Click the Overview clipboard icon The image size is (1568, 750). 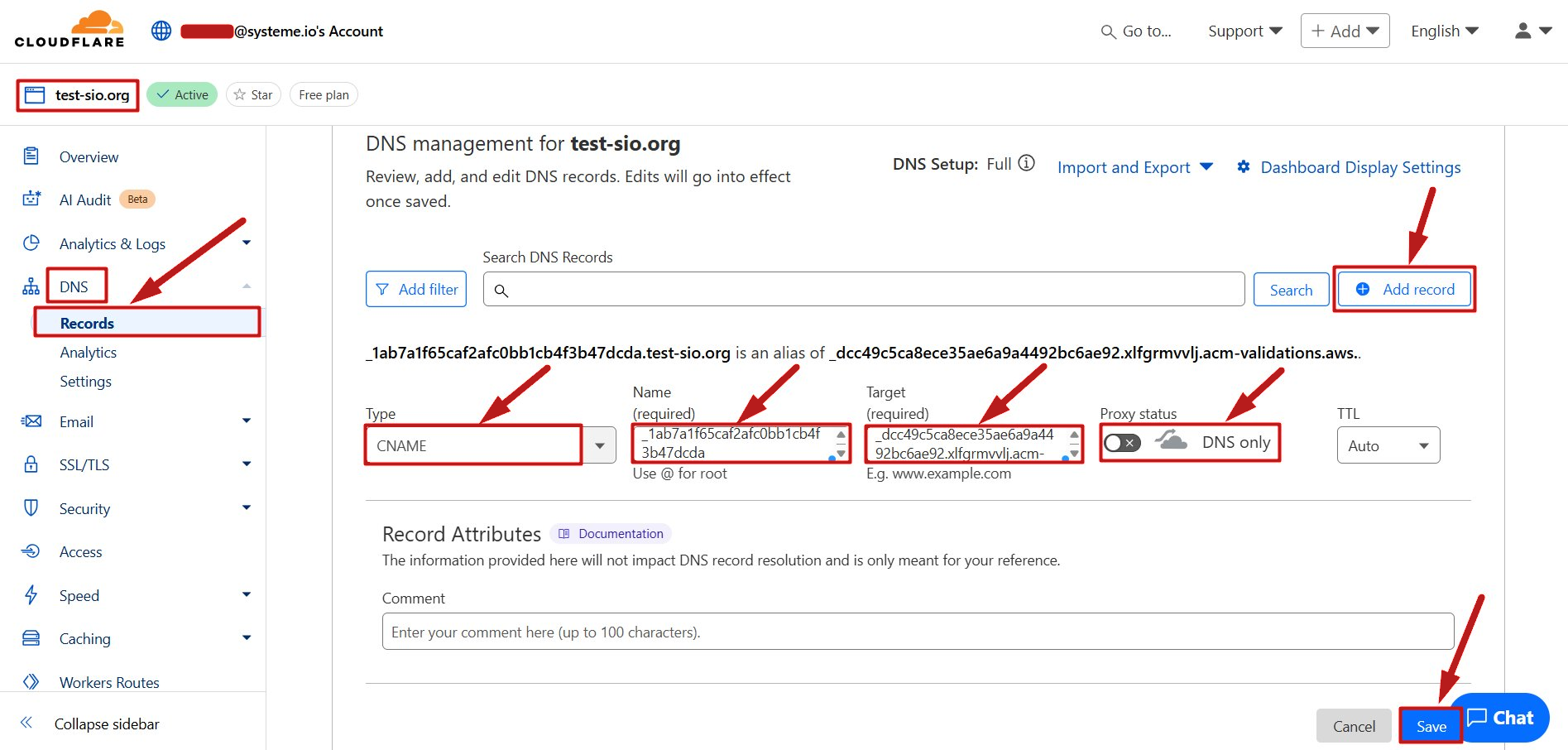pyautogui.click(x=31, y=156)
